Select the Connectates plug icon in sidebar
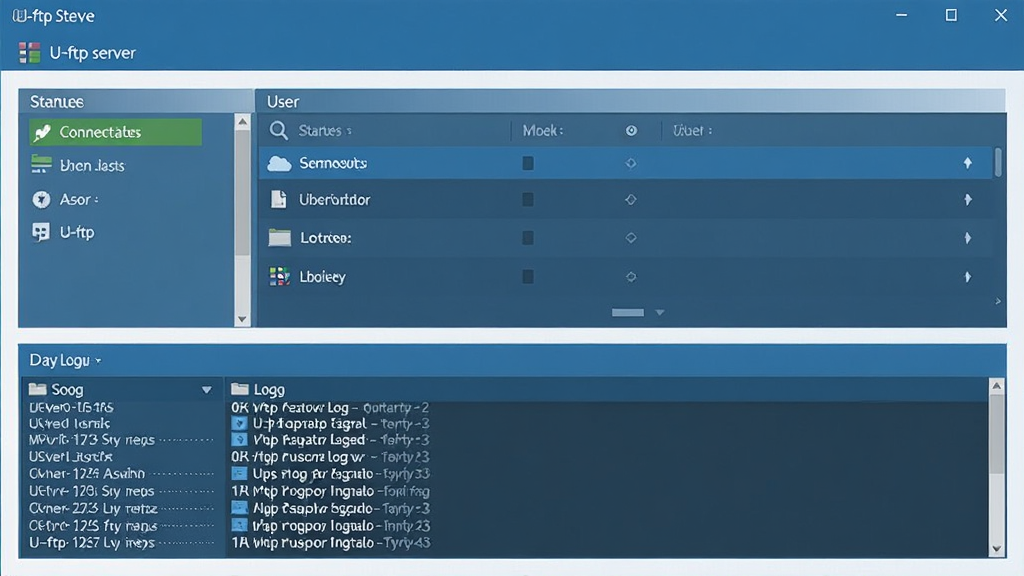 (42, 133)
